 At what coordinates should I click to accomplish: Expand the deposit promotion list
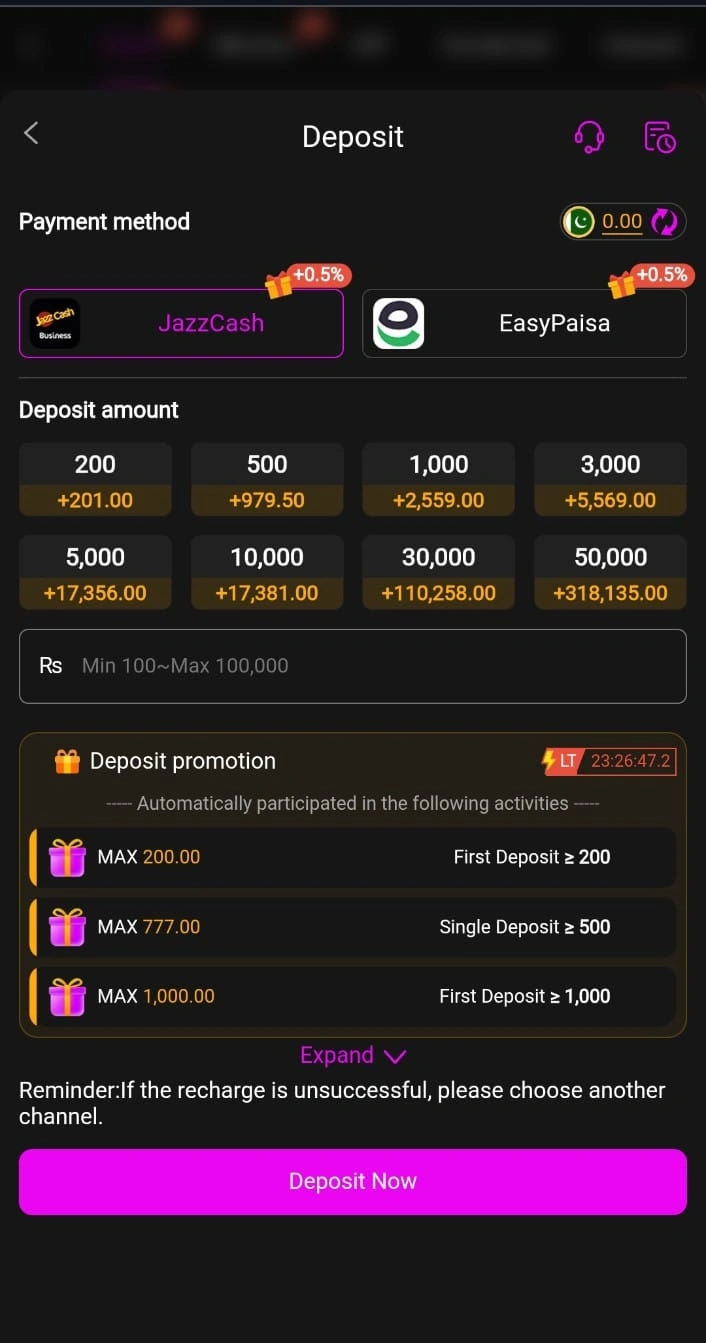[352, 1056]
